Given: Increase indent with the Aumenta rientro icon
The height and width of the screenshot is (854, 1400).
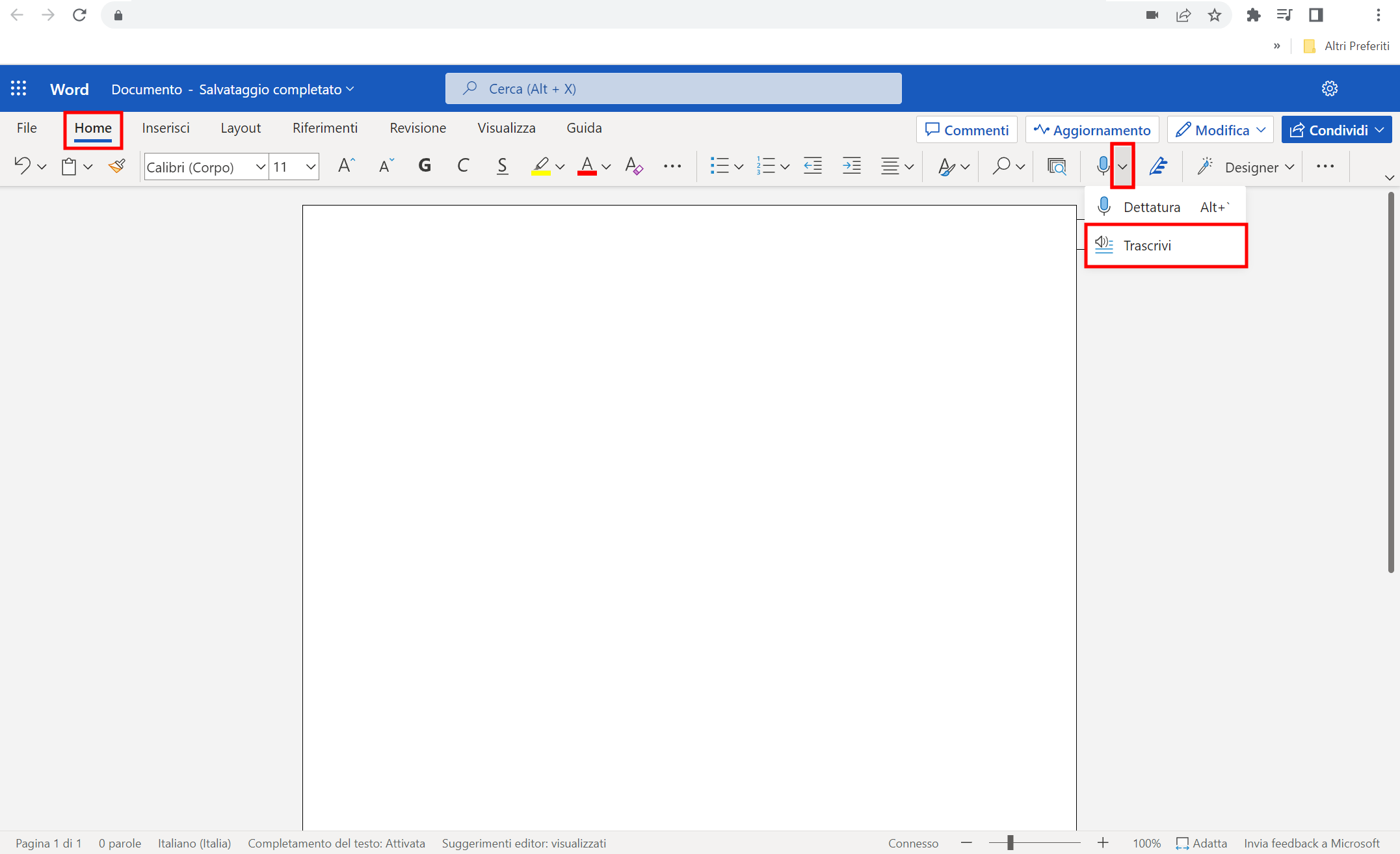Looking at the screenshot, I should coord(852,166).
